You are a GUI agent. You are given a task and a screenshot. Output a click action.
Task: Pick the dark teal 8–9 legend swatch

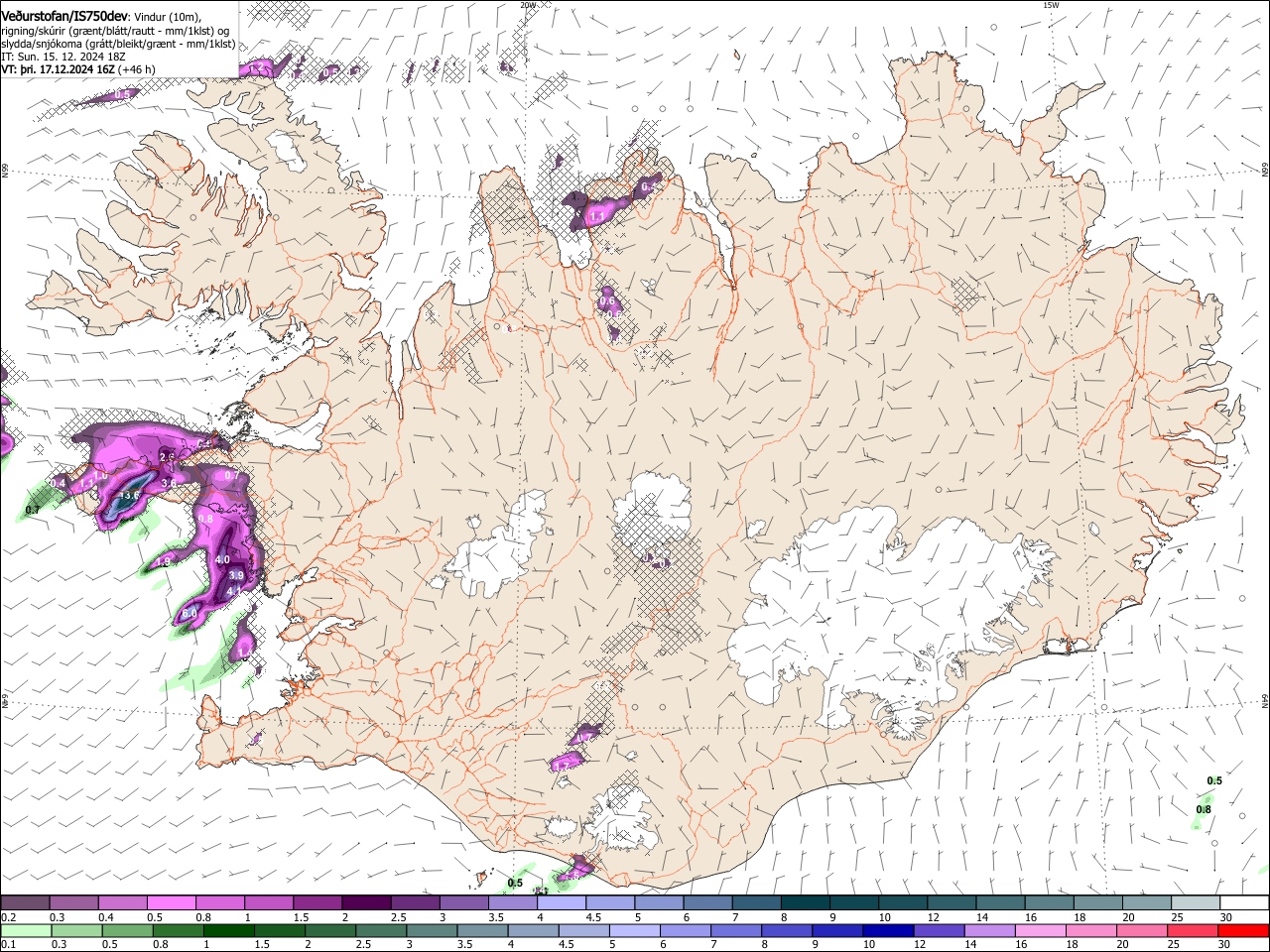[x=806, y=902]
